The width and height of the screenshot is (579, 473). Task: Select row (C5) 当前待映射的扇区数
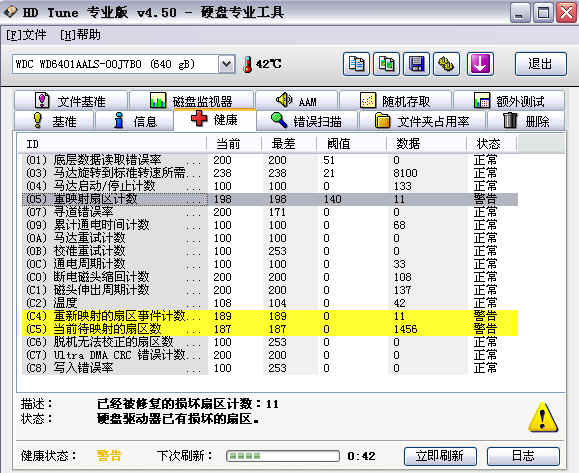[270, 329]
